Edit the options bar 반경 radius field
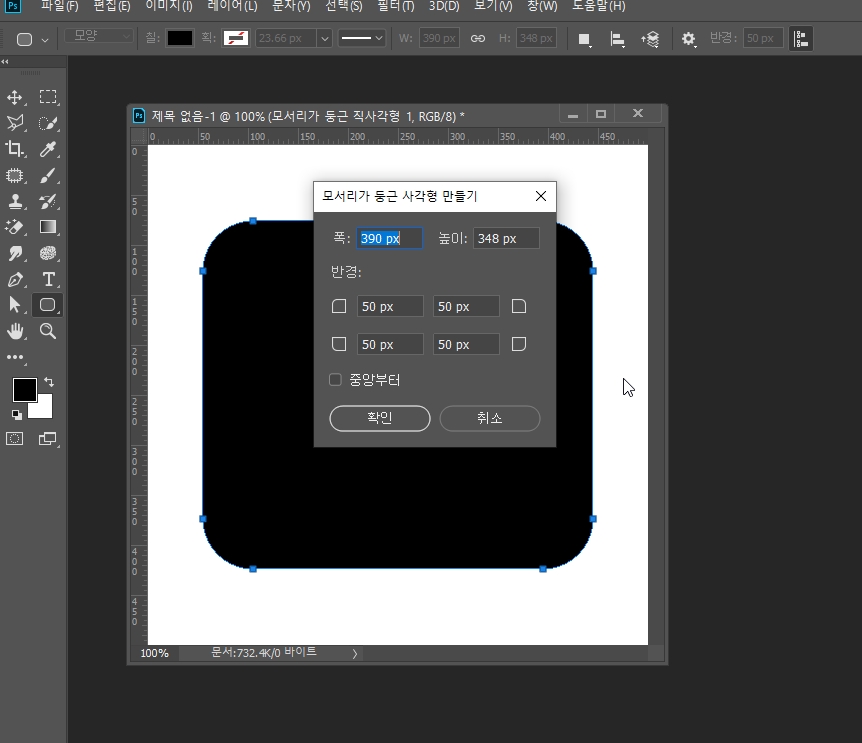This screenshot has width=862, height=743. point(763,38)
